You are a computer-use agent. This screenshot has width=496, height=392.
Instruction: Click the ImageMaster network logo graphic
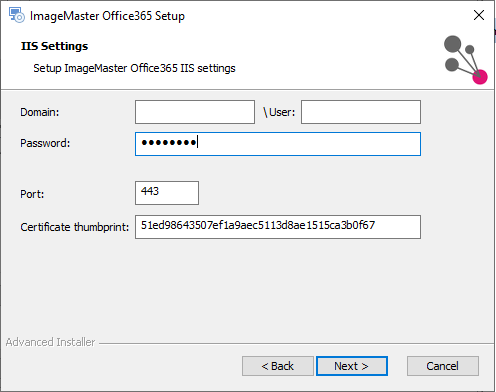[466, 60]
